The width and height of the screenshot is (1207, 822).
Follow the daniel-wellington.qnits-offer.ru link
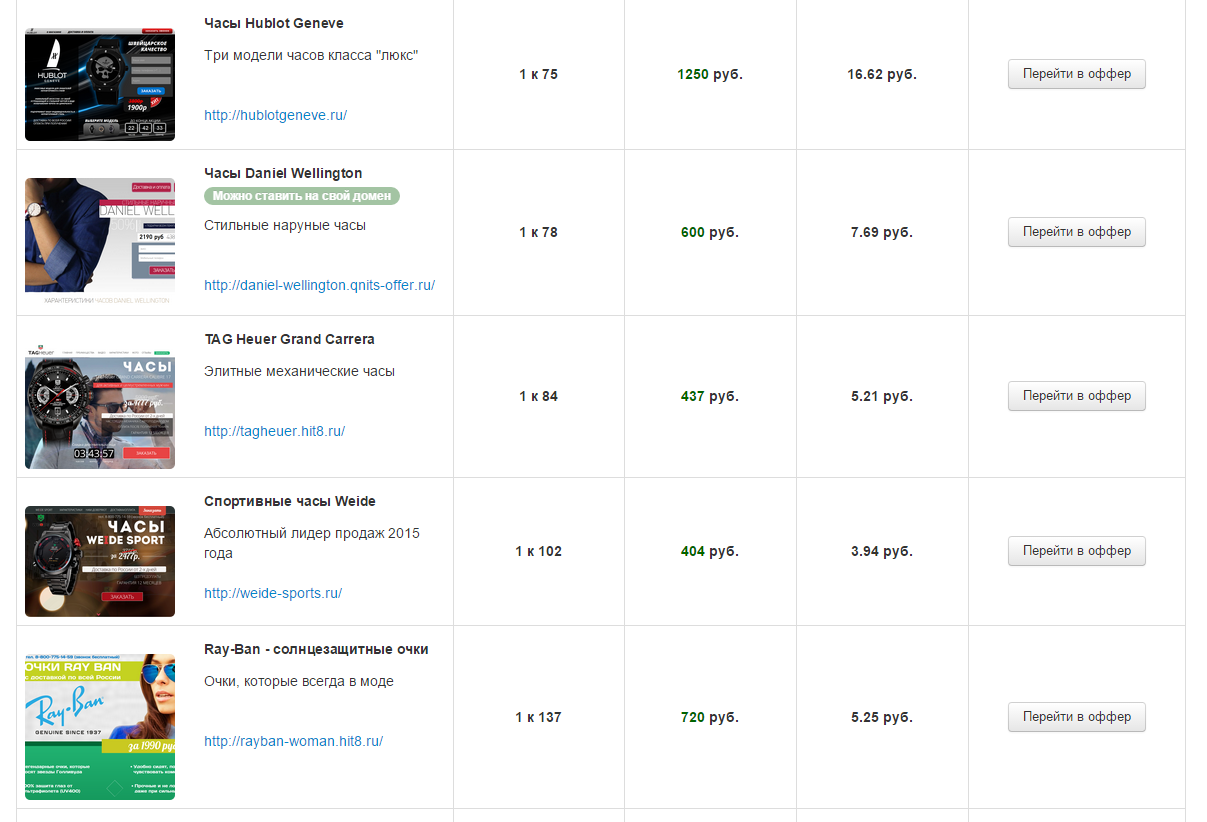[x=319, y=285]
